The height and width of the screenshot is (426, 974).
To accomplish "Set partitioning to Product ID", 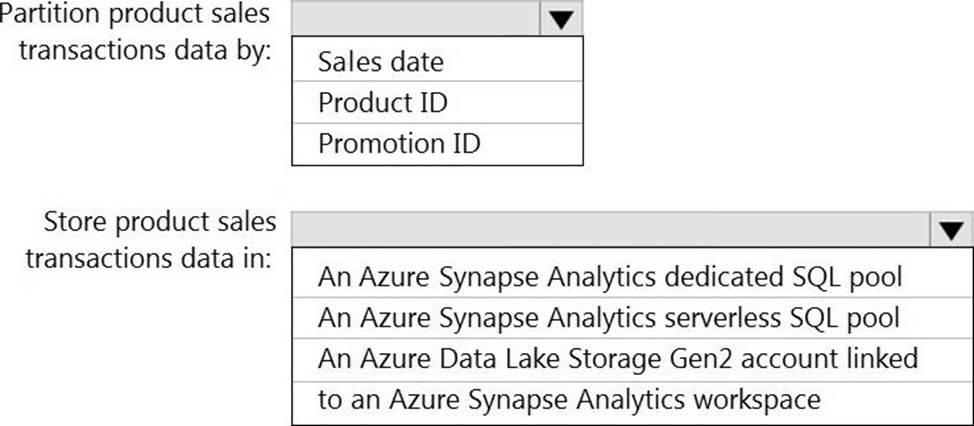I will [x=382, y=102].
